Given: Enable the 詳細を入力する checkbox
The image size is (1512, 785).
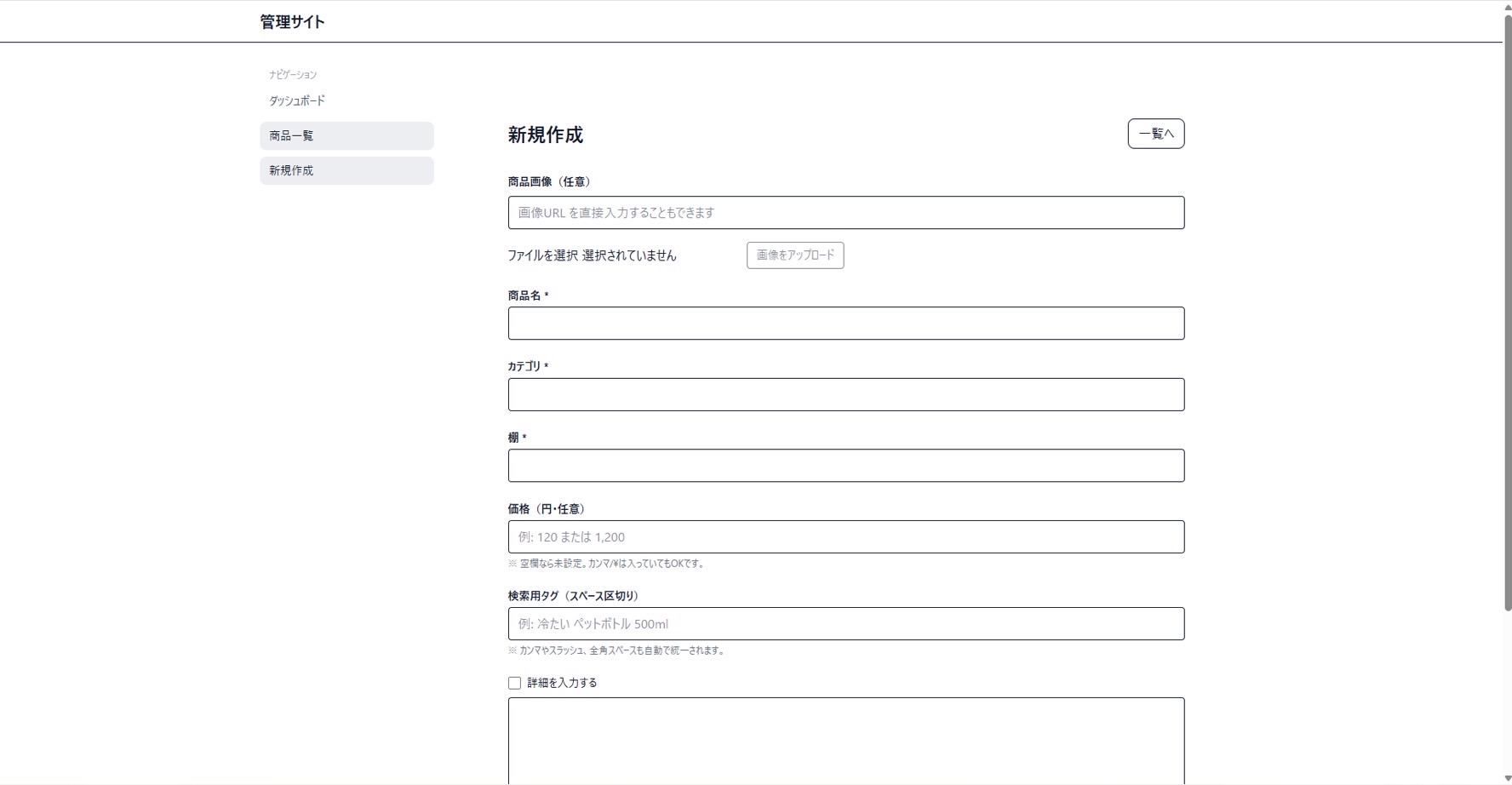Looking at the screenshot, I should (x=514, y=683).
